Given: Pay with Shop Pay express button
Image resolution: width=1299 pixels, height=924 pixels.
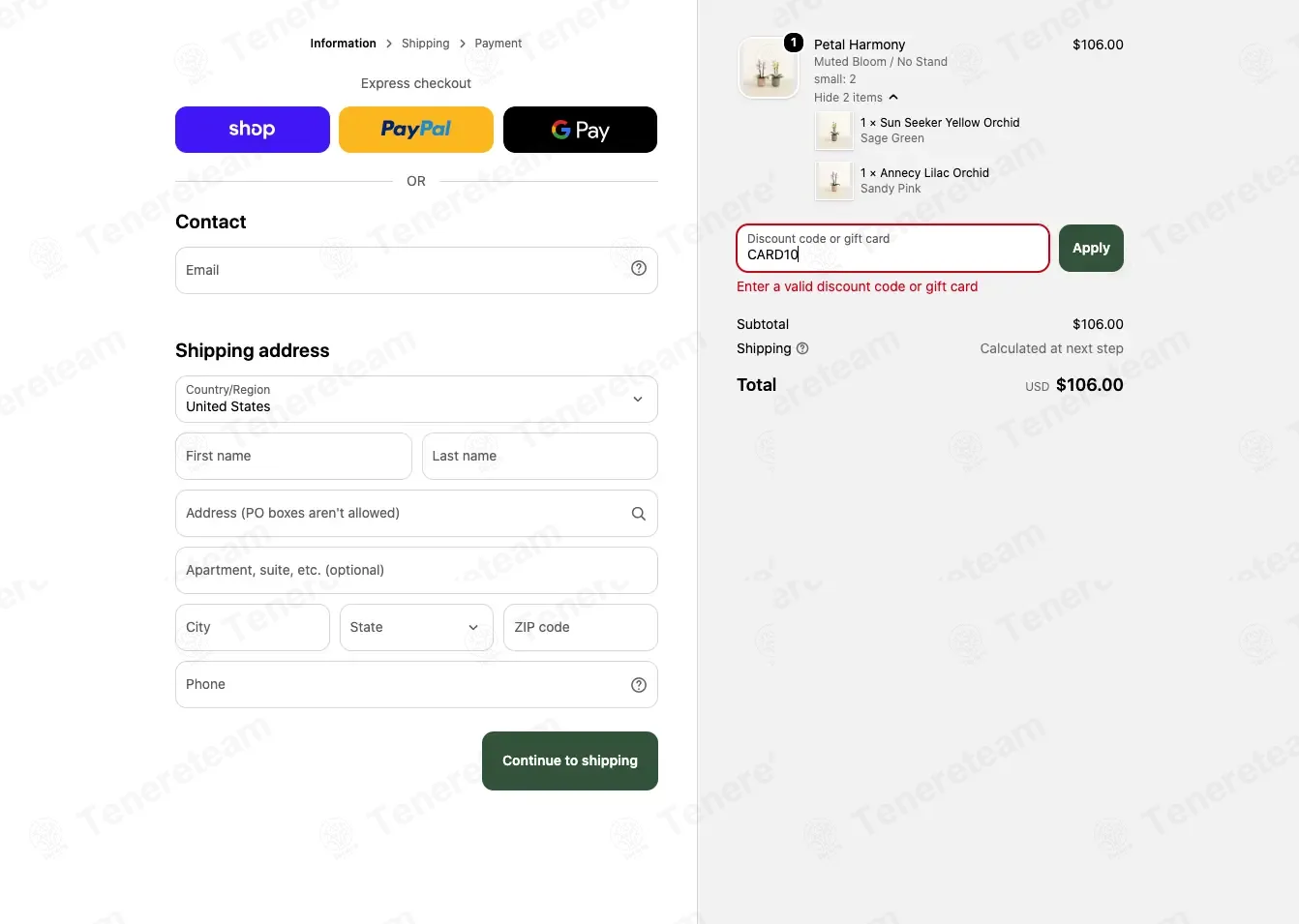Looking at the screenshot, I should (253, 130).
